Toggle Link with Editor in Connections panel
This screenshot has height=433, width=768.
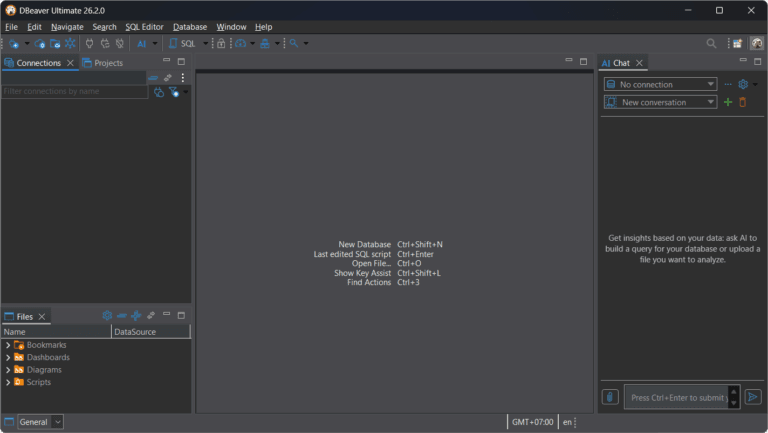[168, 78]
